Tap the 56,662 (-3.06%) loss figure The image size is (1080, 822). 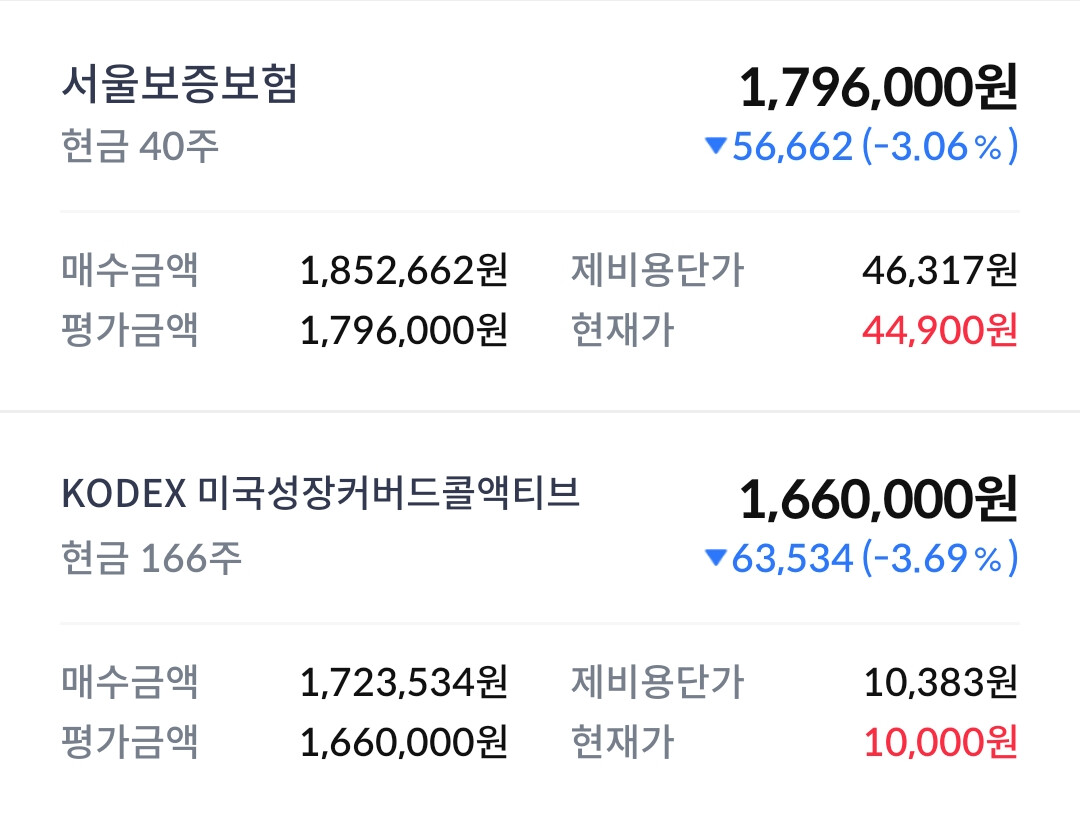[874, 146]
